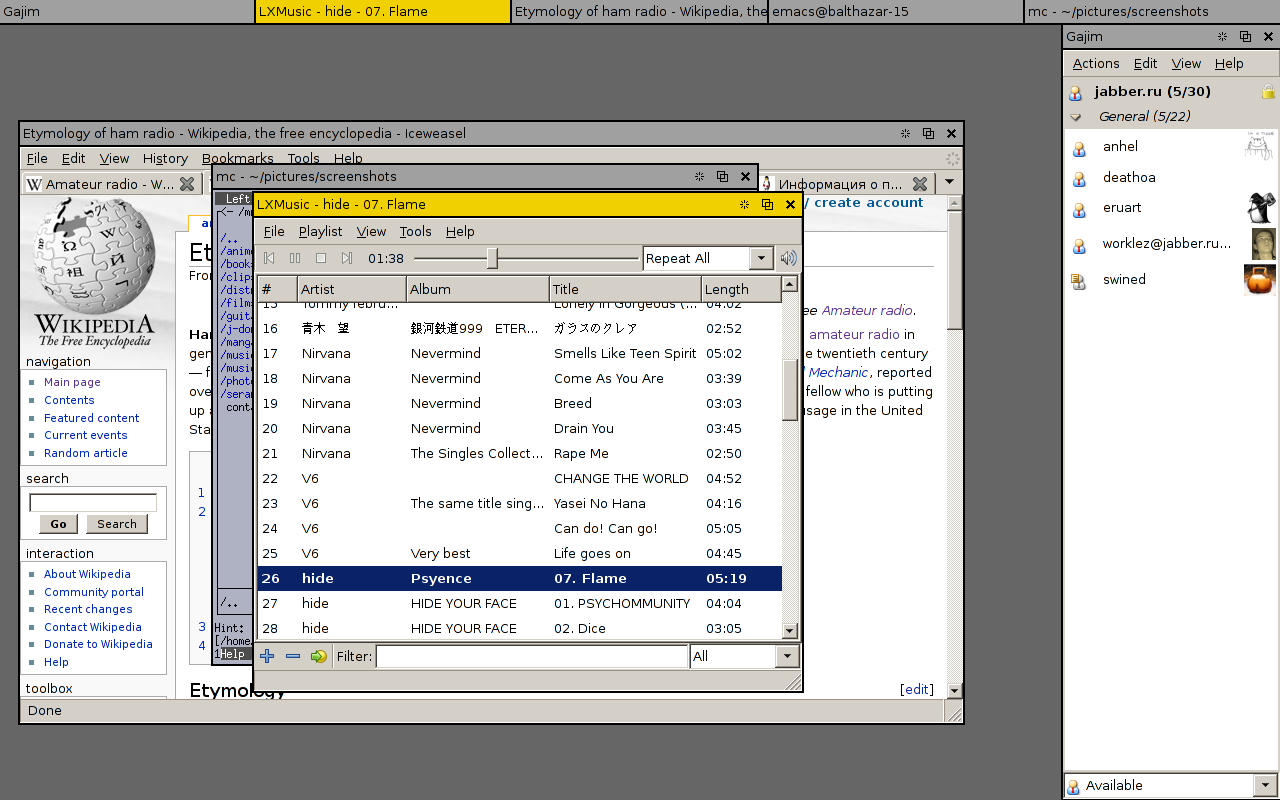Open Random article link
The width and height of the screenshot is (1280, 800).
click(86, 453)
